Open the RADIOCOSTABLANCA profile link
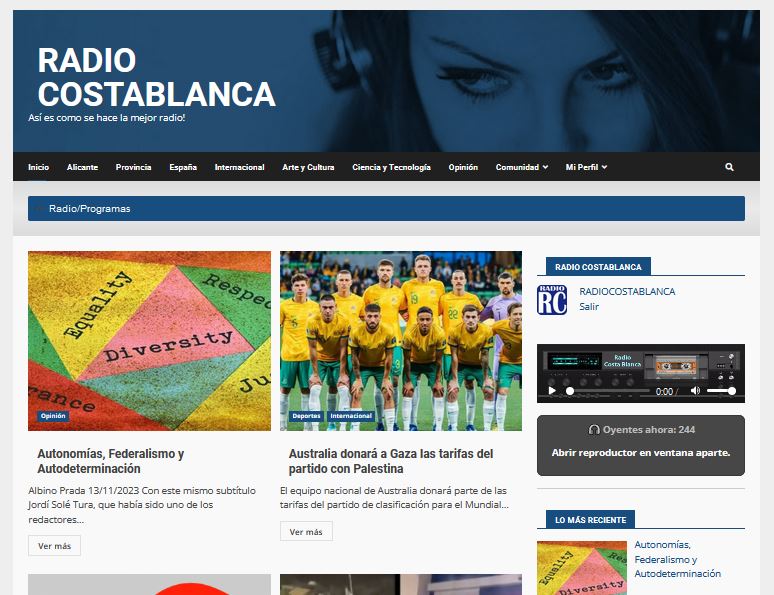The height and width of the screenshot is (595, 774). point(627,291)
